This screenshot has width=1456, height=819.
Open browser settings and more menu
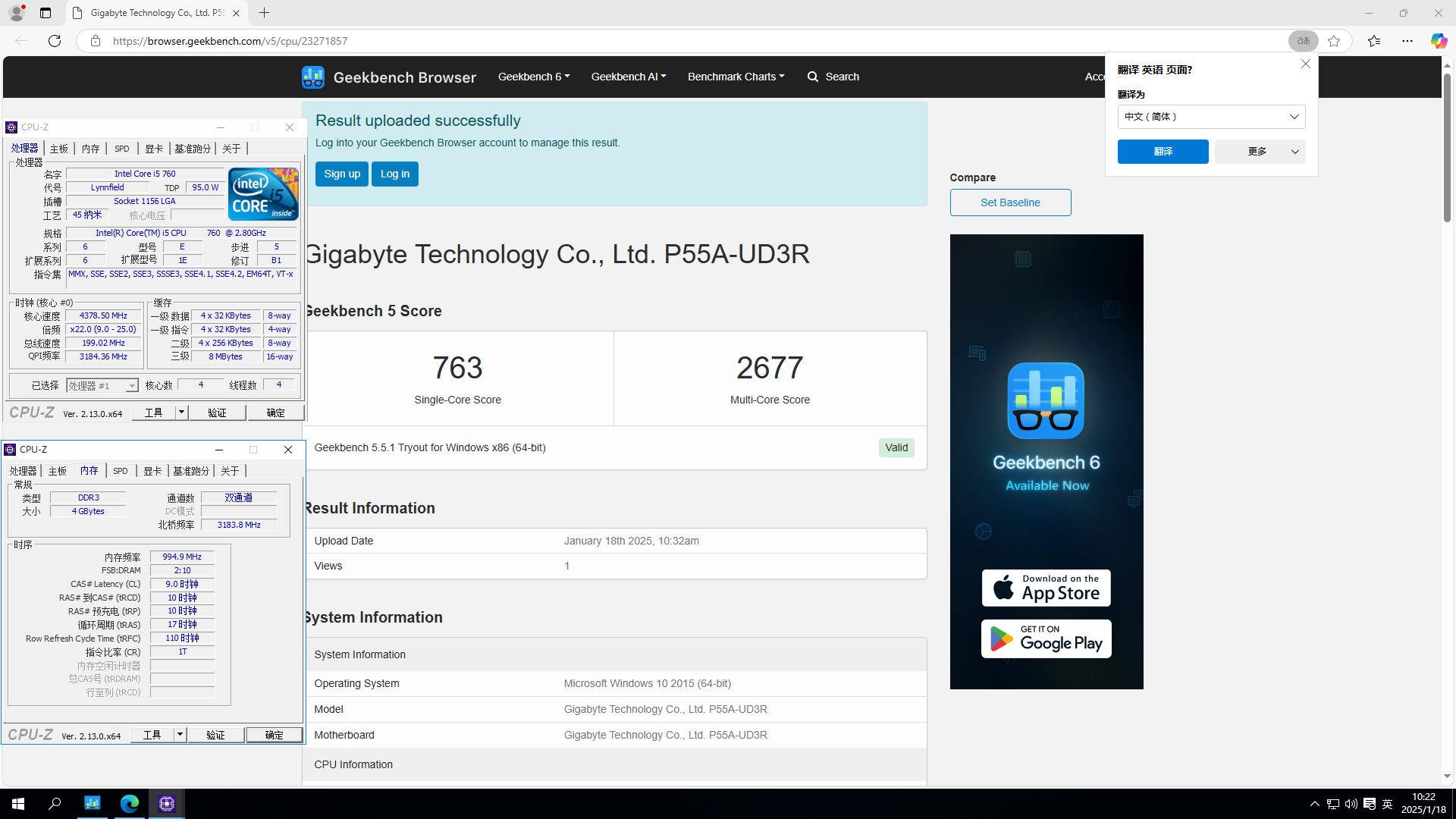tap(1407, 41)
